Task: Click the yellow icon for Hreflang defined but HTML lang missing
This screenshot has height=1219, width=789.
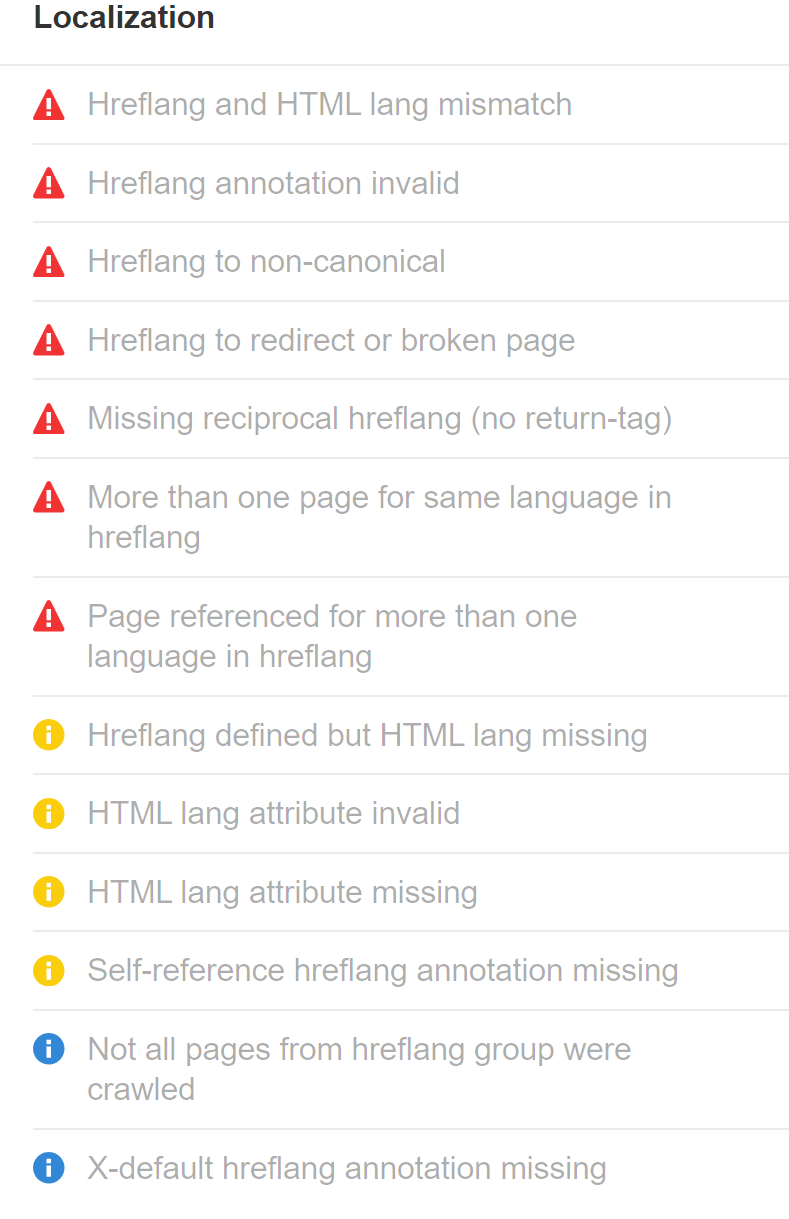Action: click(48, 735)
